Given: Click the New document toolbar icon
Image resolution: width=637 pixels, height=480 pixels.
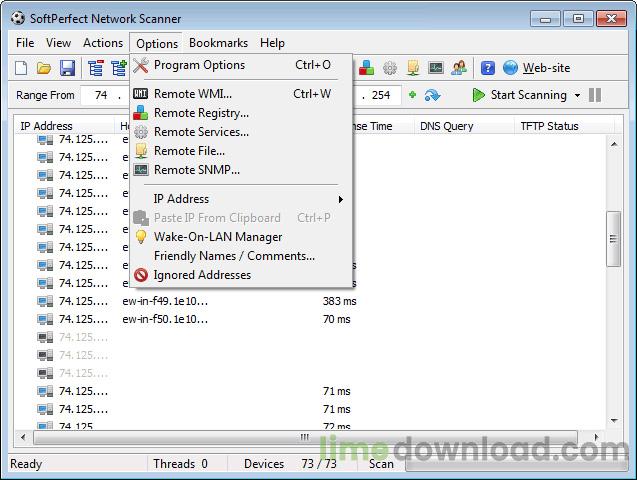Looking at the screenshot, I should pyautogui.click(x=21, y=68).
